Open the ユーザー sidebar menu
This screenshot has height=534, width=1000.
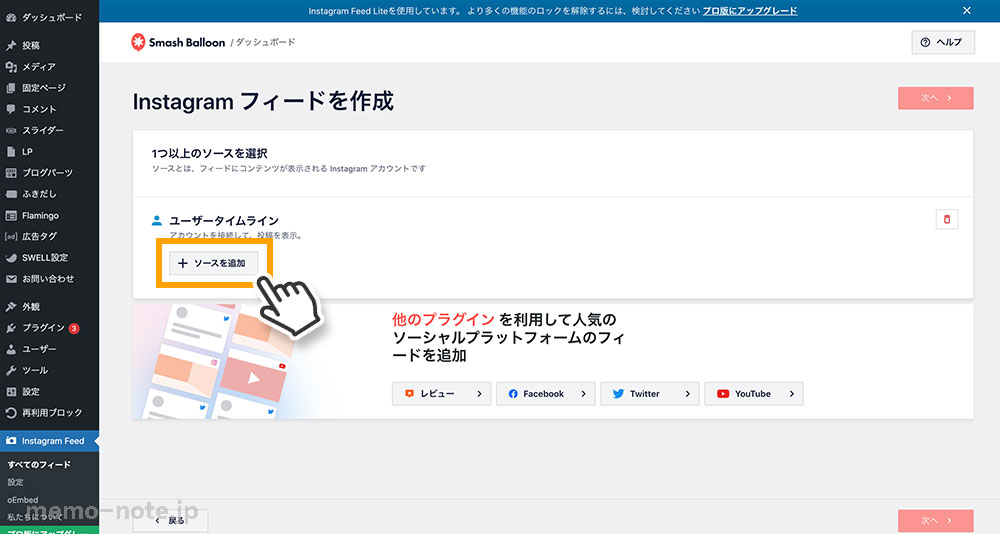(49, 349)
